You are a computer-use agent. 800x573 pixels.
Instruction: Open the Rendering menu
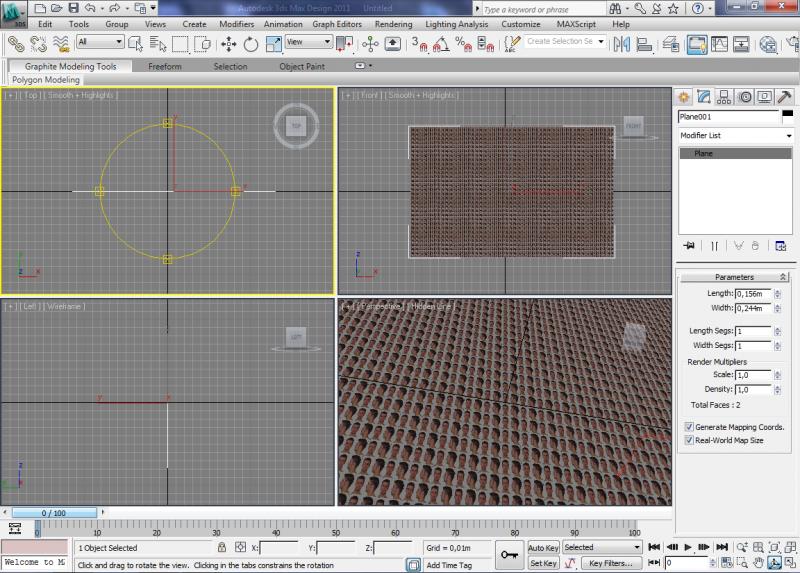point(393,24)
